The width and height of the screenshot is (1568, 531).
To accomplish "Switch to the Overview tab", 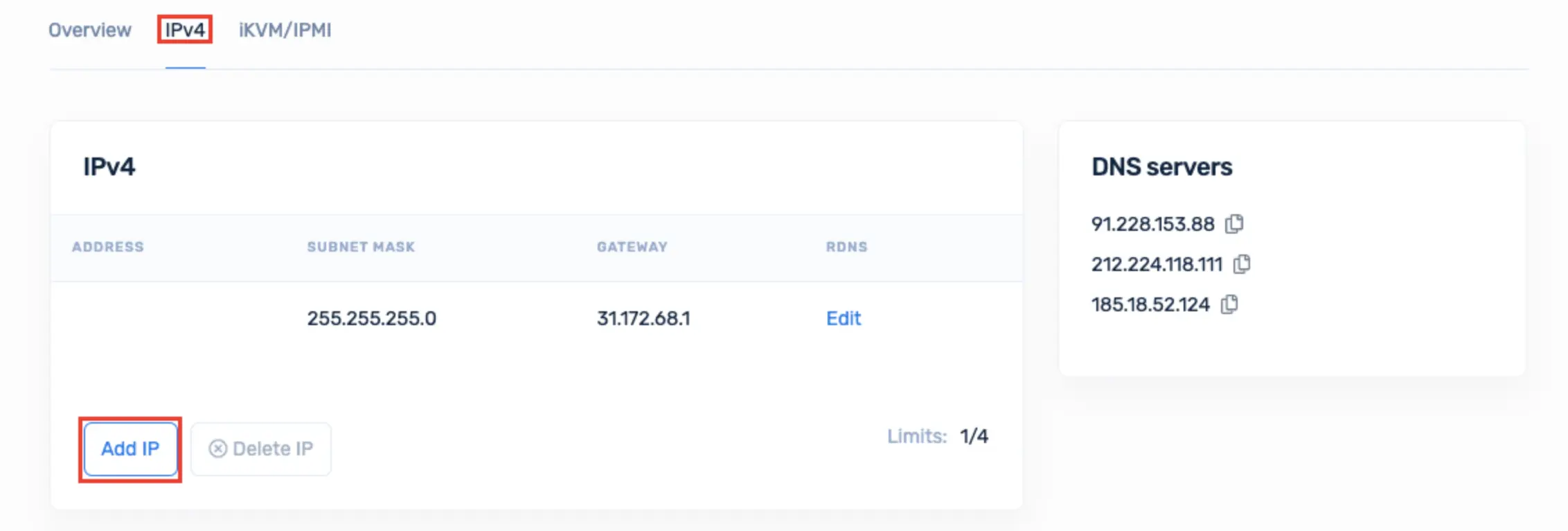I will coord(90,30).
